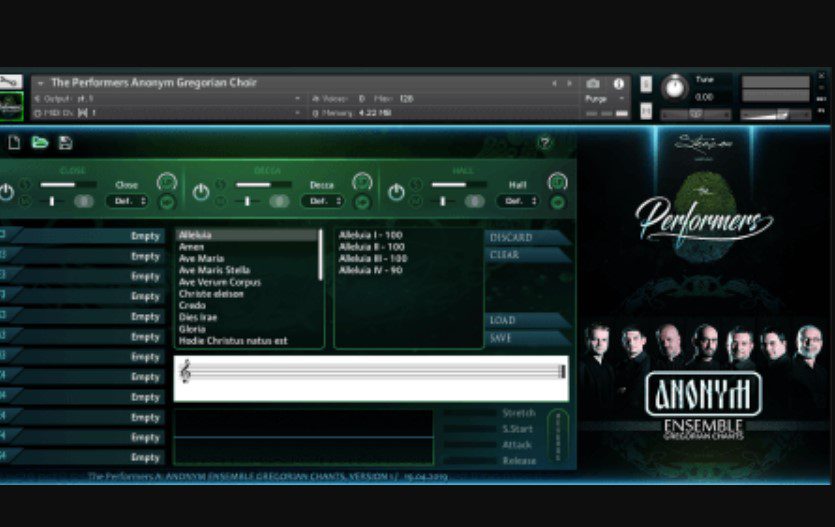Click the round knob beside Hall label
Image resolution: width=835 pixels, height=527 pixels.
558,183
